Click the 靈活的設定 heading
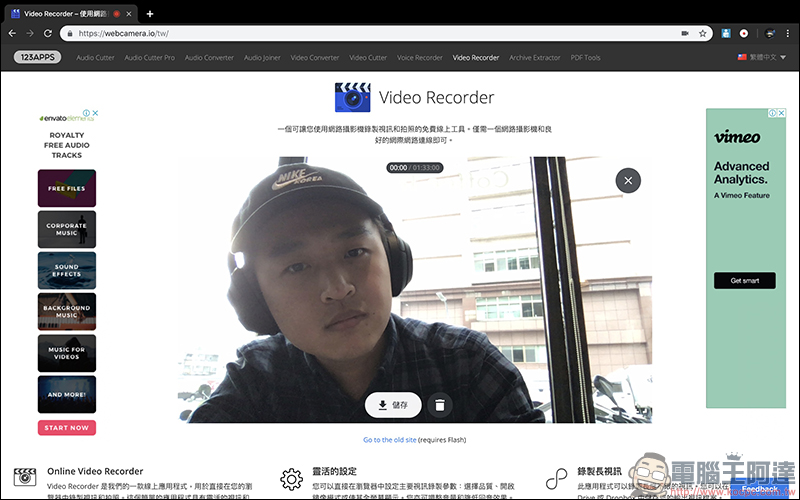Screen dimensions: 800x500 click(335, 471)
